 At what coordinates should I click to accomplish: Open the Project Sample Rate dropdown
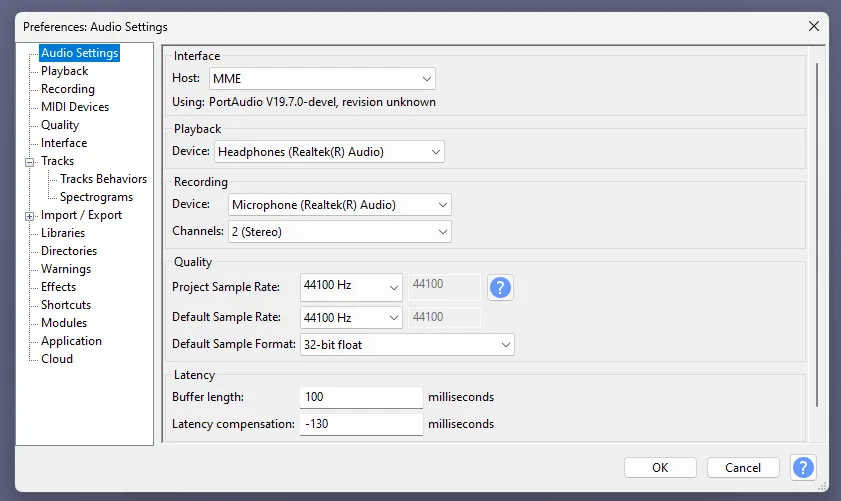pyautogui.click(x=350, y=287)
